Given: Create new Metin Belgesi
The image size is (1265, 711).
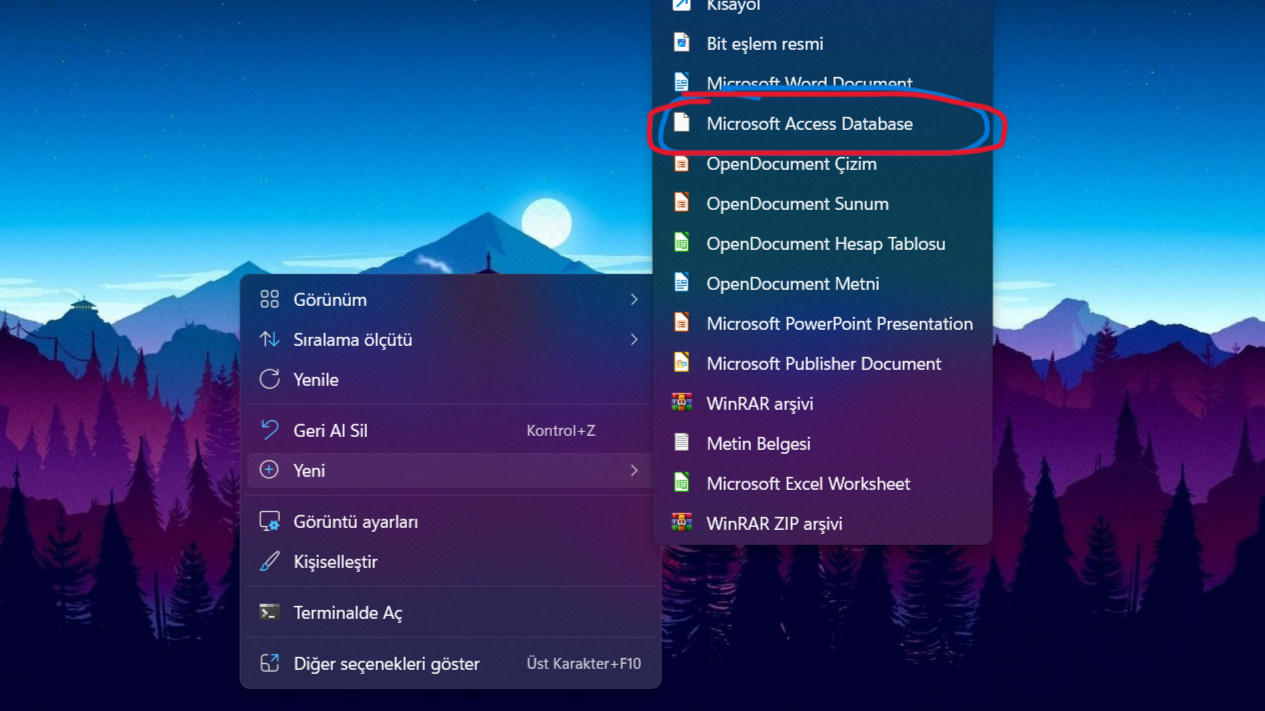Looking at the screenshot, I should 822,444.
